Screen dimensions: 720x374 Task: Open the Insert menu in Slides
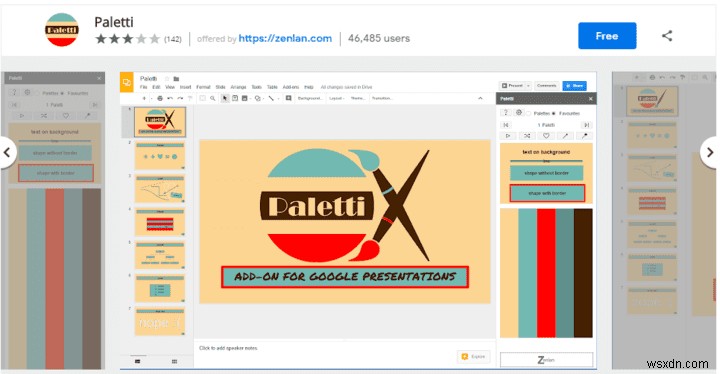tap(186, 87)
